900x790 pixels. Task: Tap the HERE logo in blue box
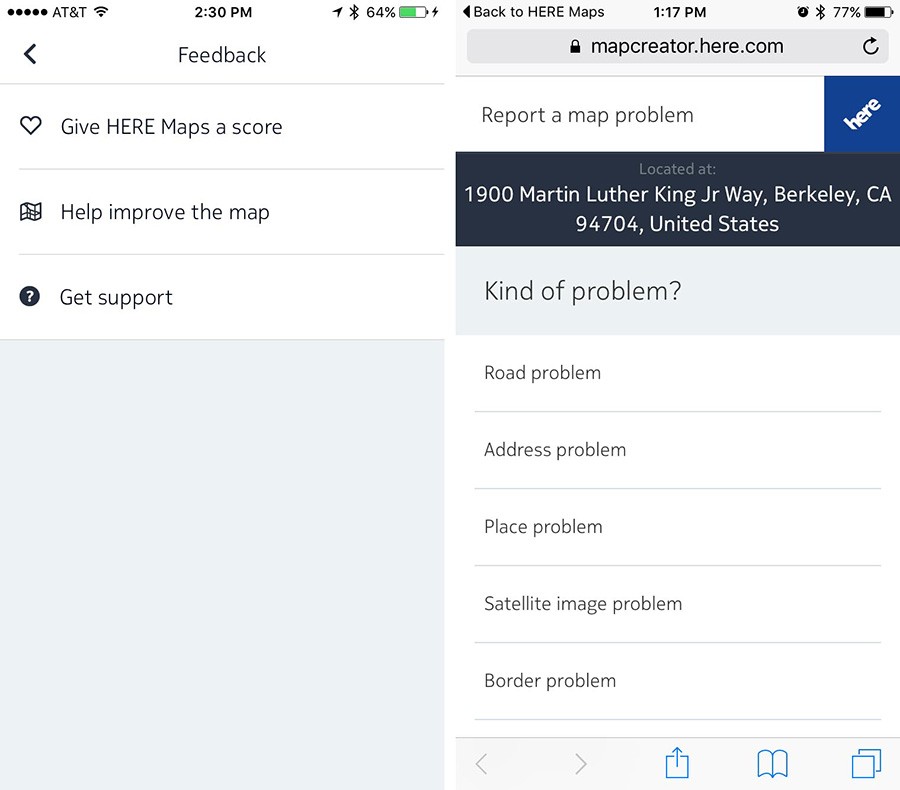[862, 114]
